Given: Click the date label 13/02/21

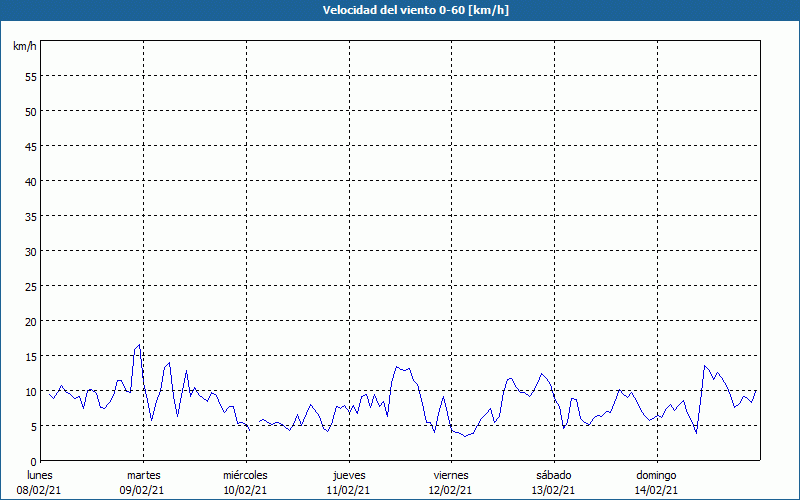Looking at the screenshot, I should click(x=554, y=490).
